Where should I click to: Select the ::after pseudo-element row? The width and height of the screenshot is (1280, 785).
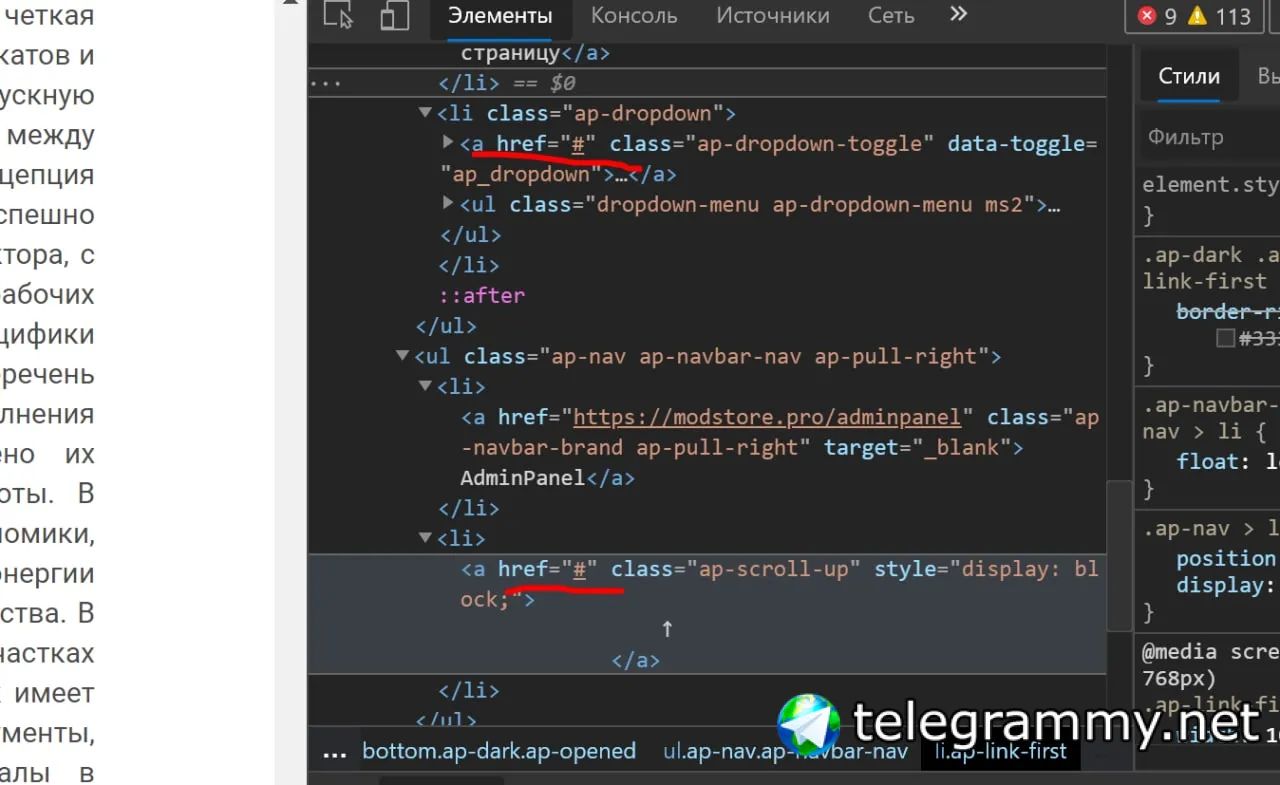tap(482, 295)
